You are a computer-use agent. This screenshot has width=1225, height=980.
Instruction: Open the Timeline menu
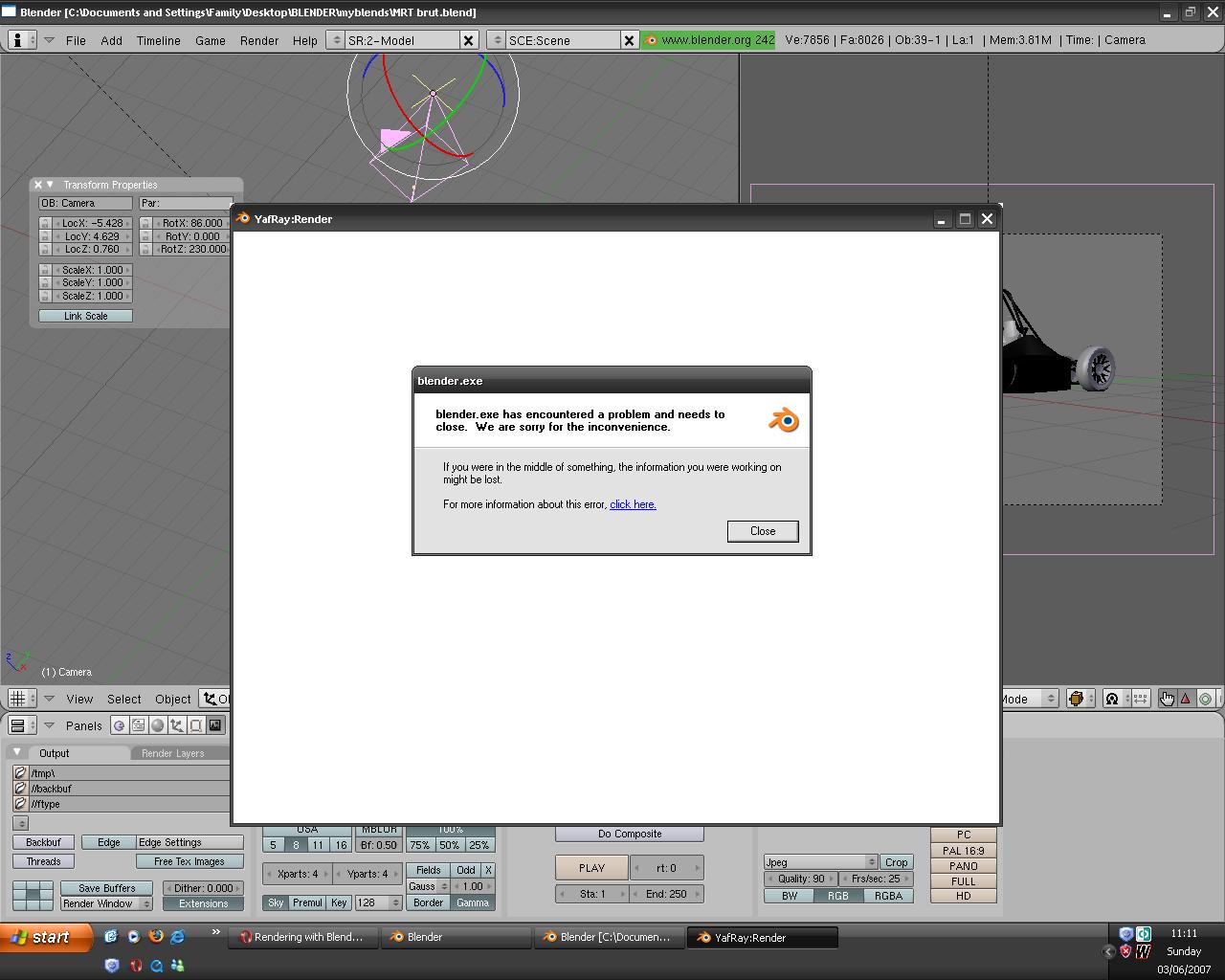pyautogui.click(x=158, y=40)
